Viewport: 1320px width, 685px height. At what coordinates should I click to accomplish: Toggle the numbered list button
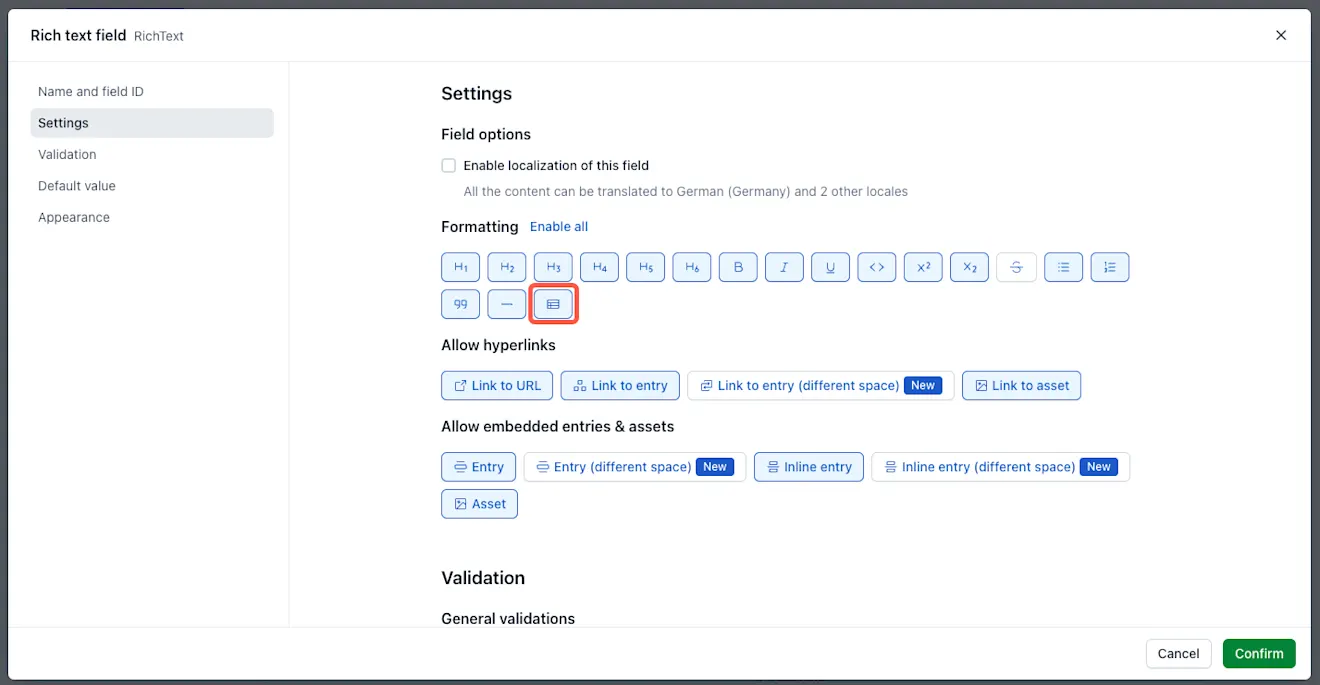[1110, 267]
